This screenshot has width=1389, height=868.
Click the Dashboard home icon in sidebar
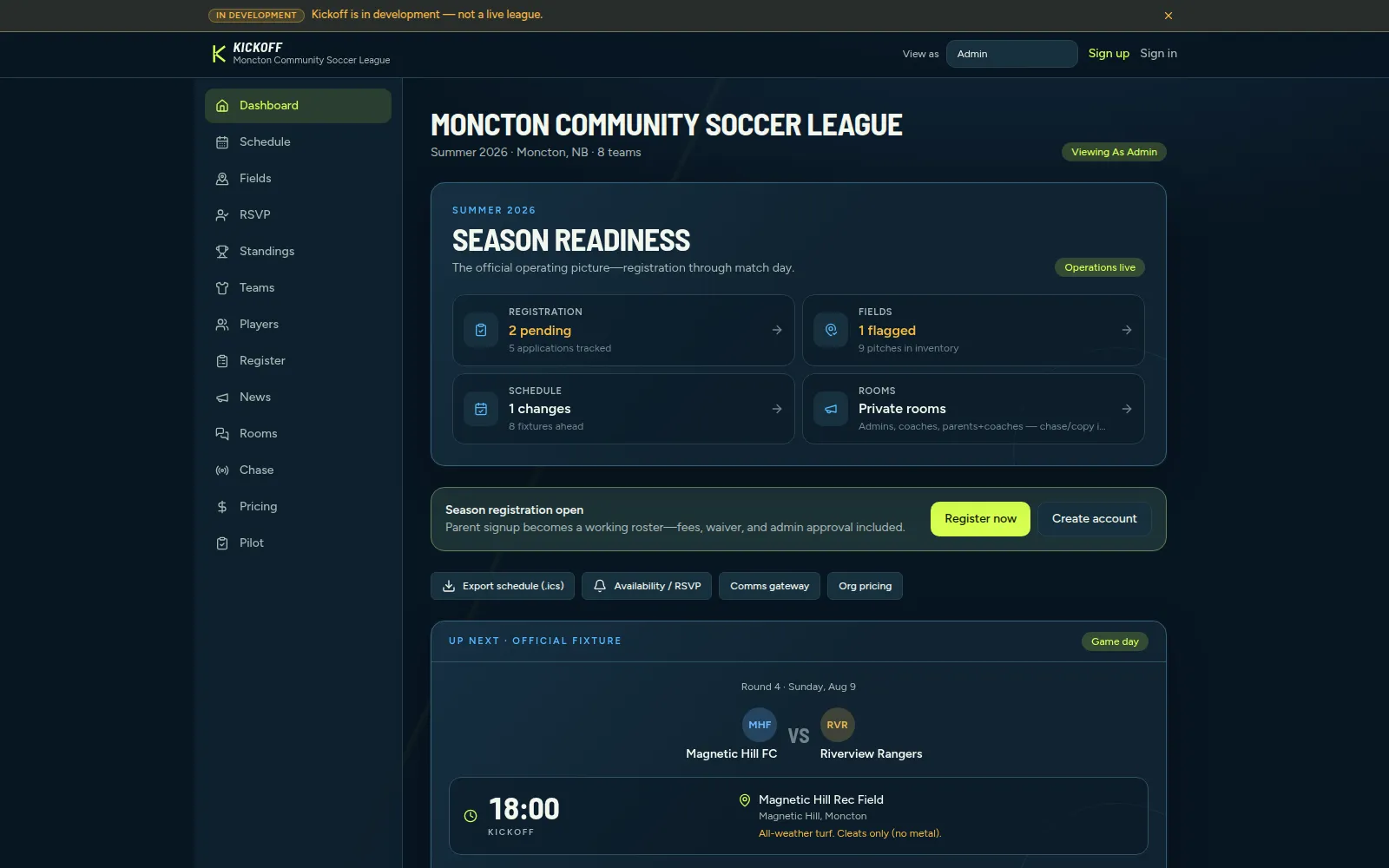tap(222, 106)
